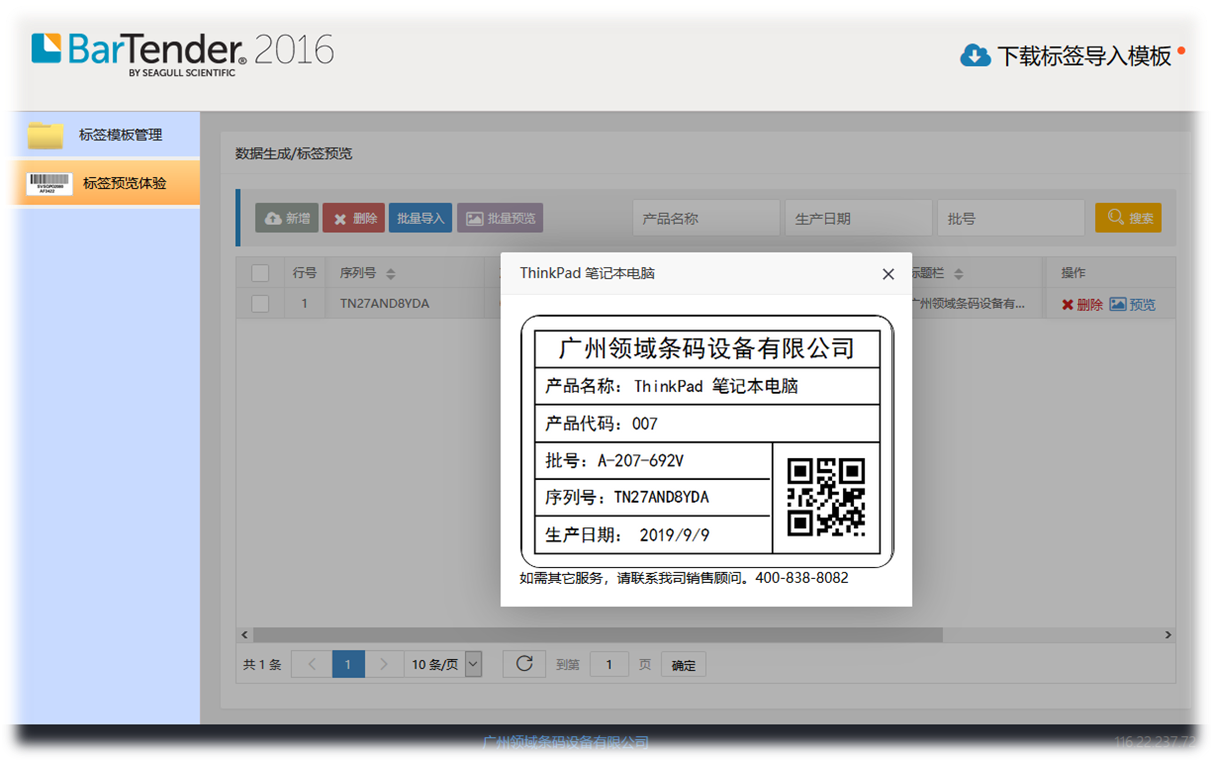Click the 批量预览 button
This screenshot has height=761, width=1213.
click(x=500, y=218)
